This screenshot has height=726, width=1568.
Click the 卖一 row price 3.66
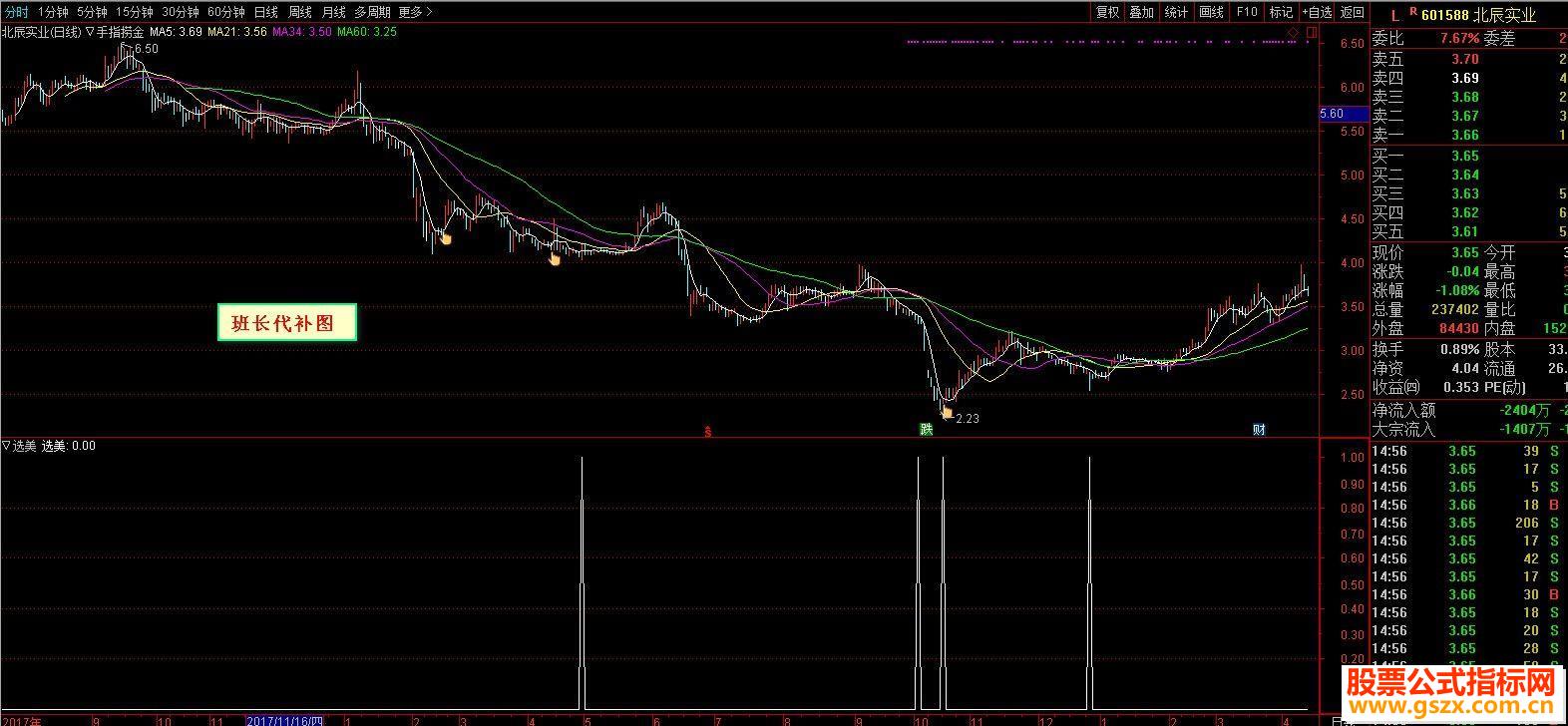point(1464,135)
